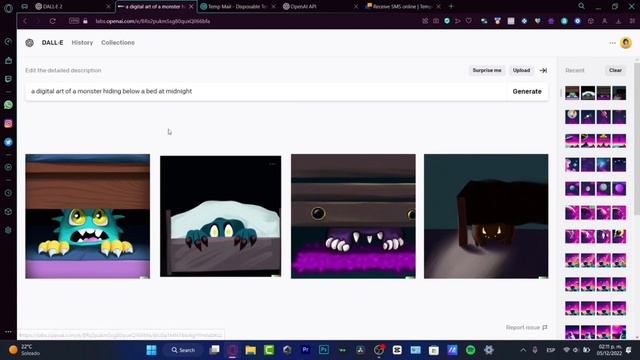Open History clock icon in sidebar

click(8, 193)
